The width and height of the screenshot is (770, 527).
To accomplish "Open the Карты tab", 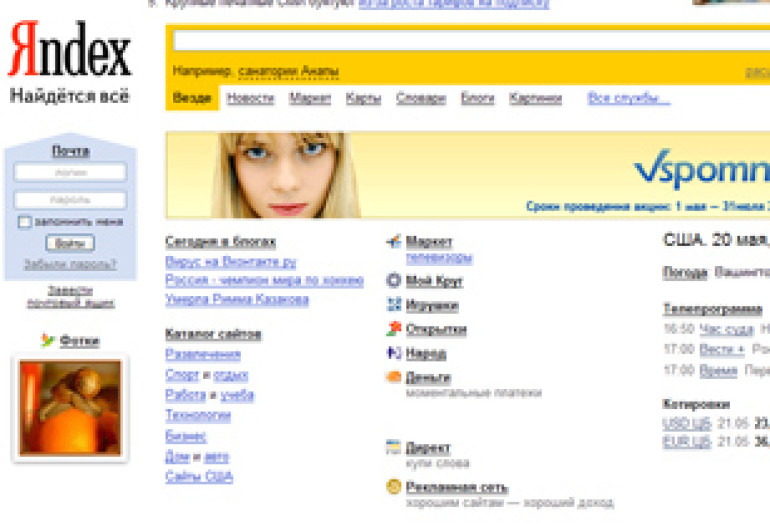I will pyautogui.click(x=363, y=99).
